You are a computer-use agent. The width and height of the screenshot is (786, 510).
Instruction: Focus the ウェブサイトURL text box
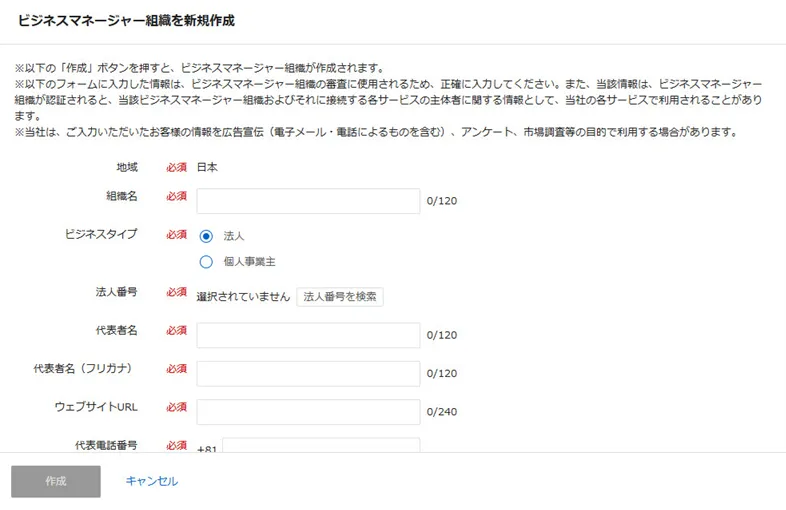coord(308,412)
